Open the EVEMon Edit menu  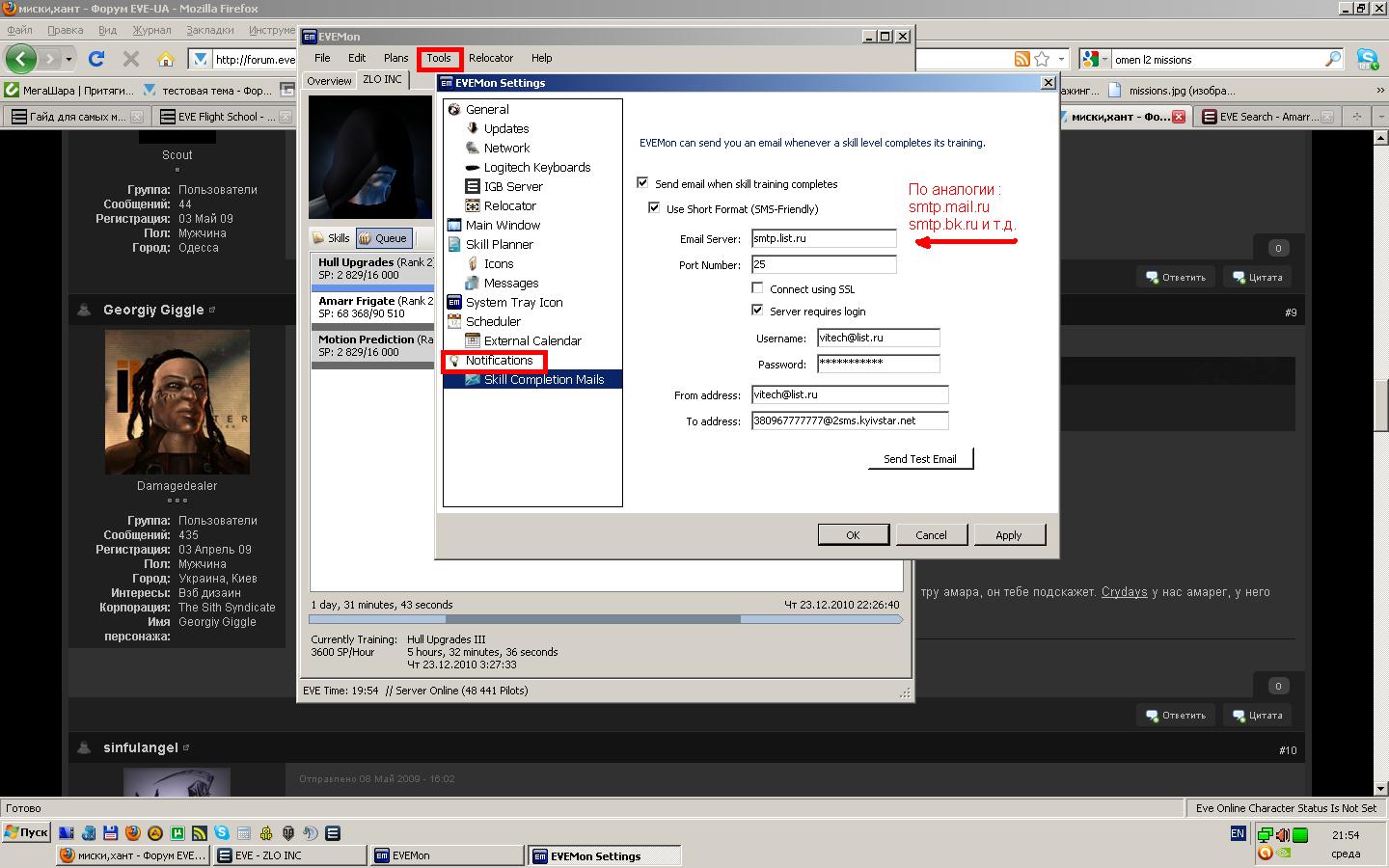[x=357, y=58]
